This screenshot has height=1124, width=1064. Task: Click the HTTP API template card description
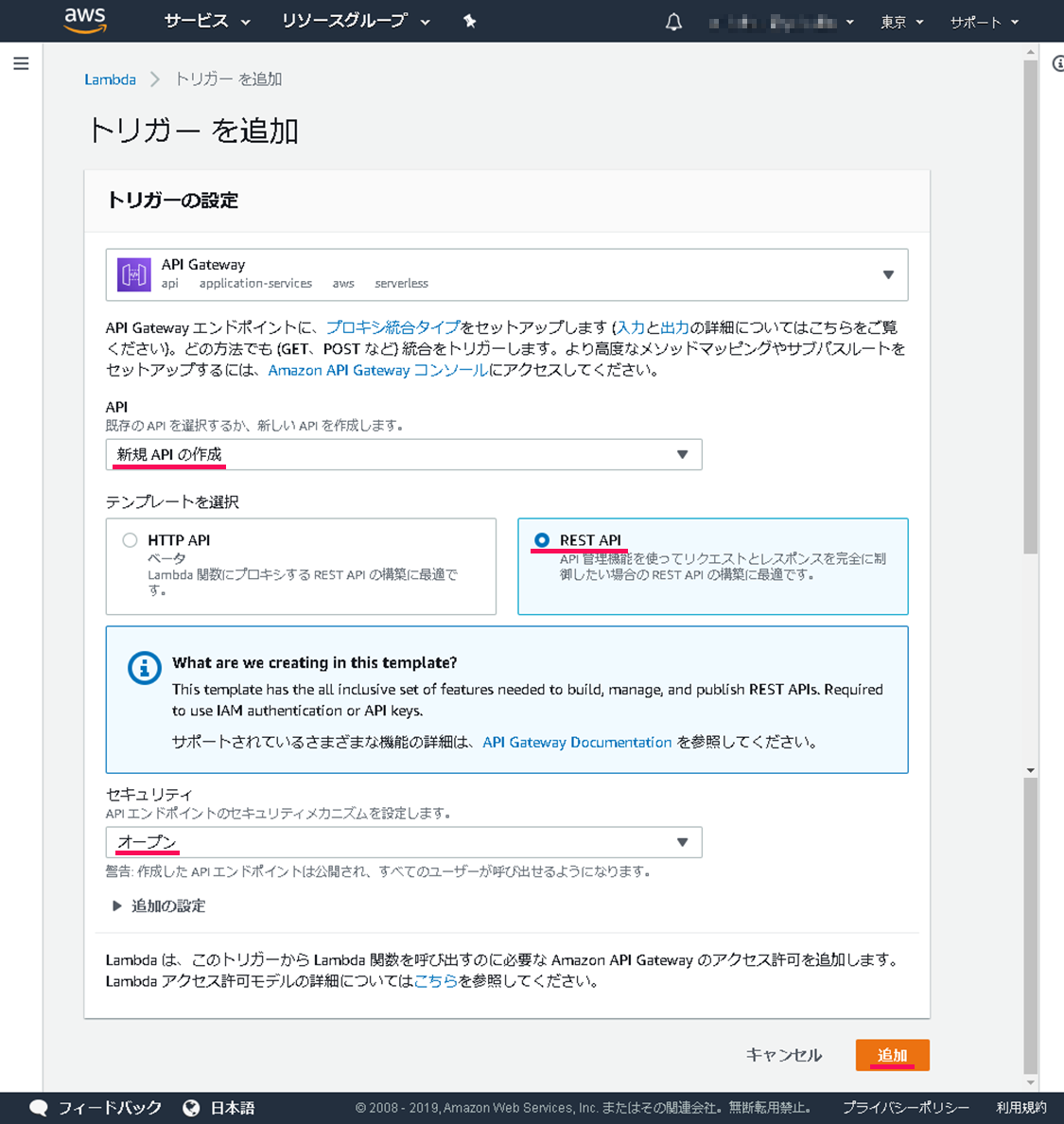coord(303,582)
